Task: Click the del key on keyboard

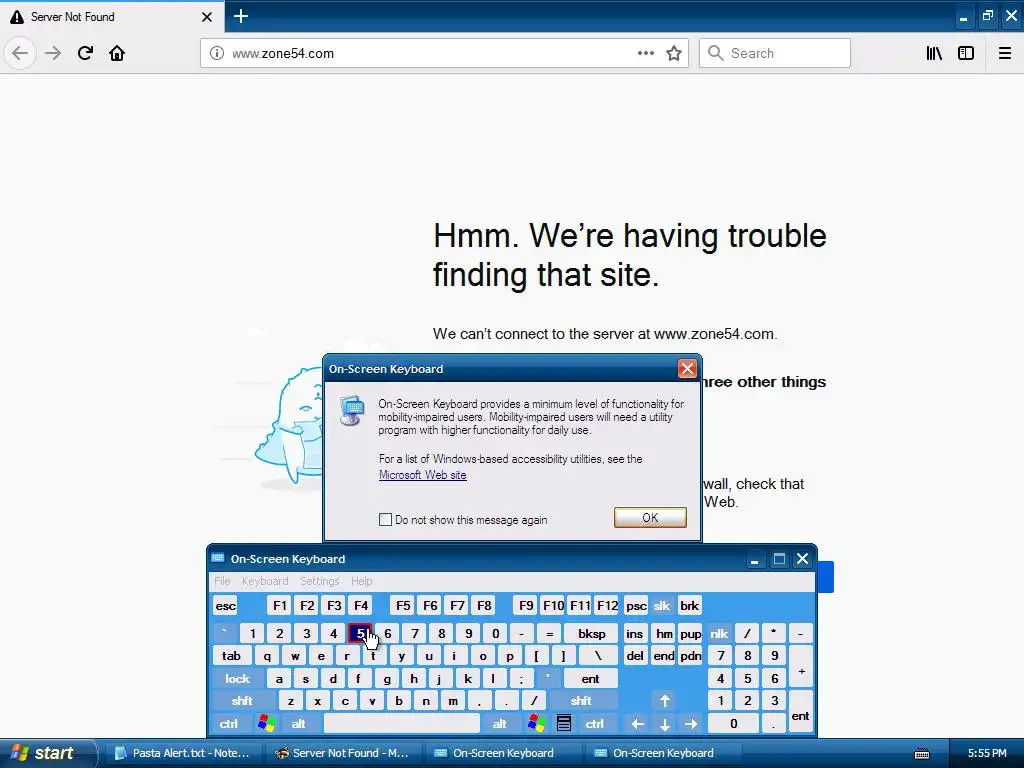Action: pyautogui.click(x=635, y=656)
